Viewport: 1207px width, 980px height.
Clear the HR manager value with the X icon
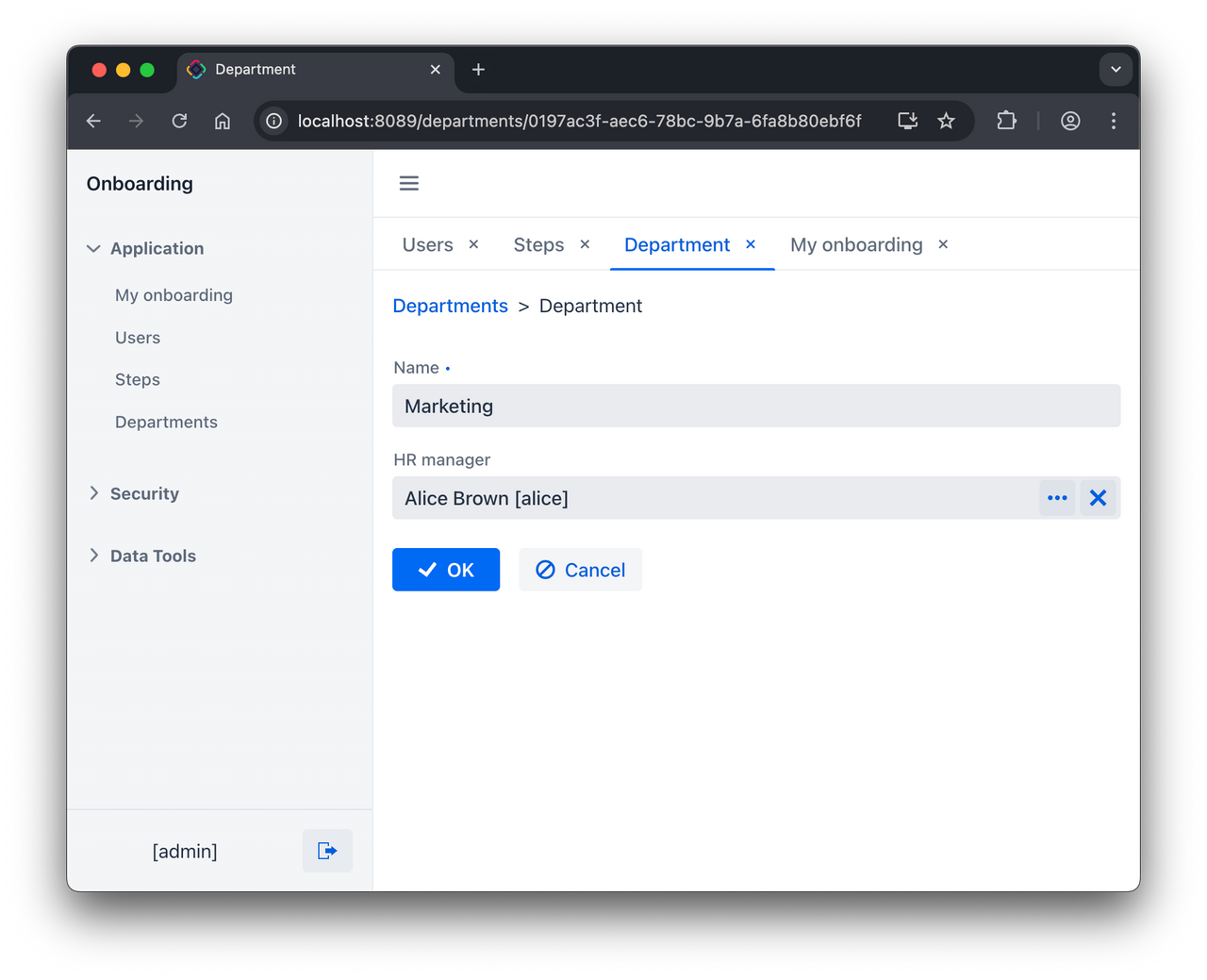[1098, 498]
